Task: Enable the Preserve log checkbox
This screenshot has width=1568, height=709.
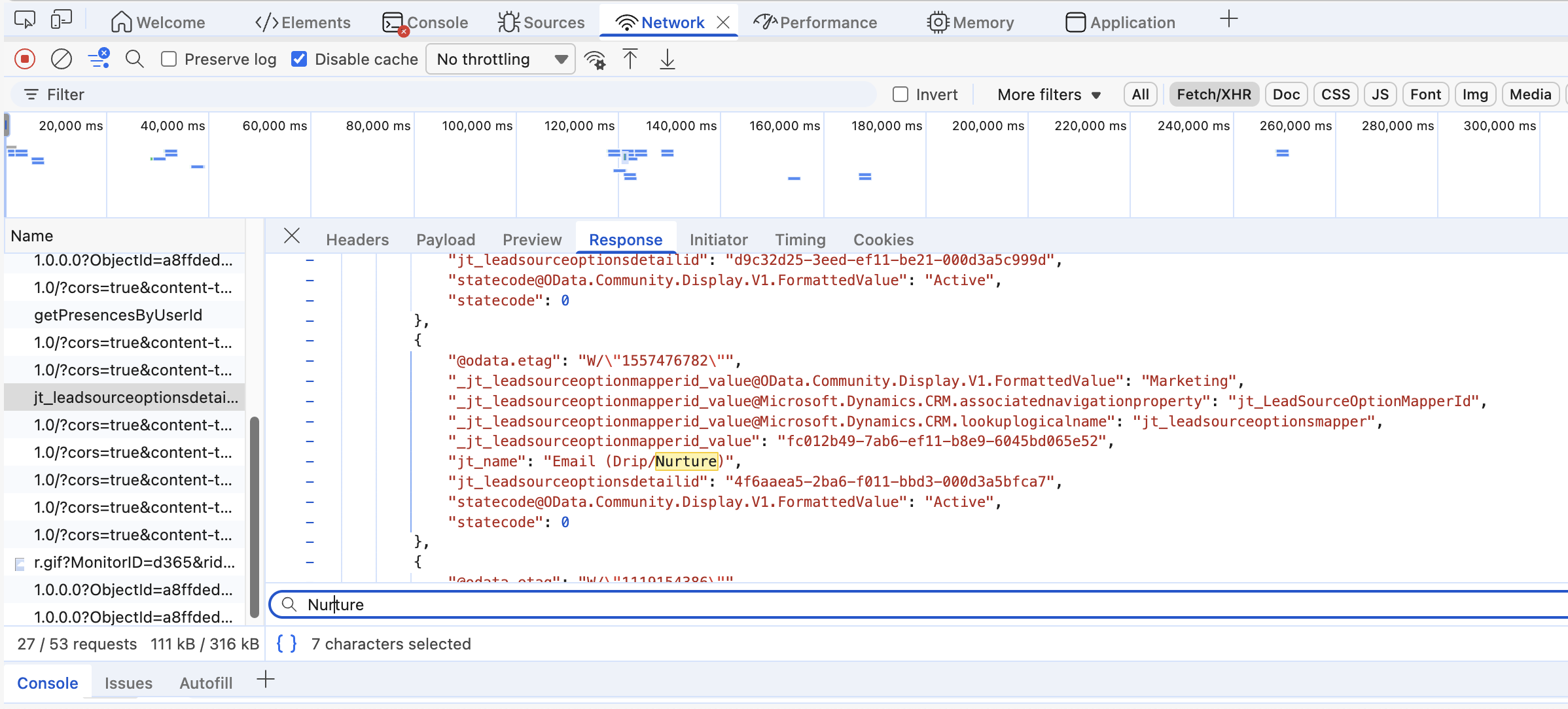Action: [169, 59]
